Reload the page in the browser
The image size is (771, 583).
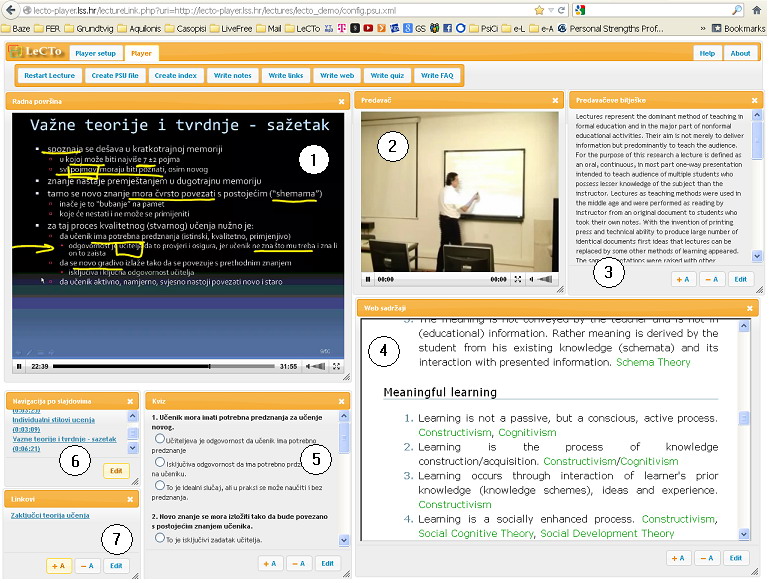[x=561, y=10]
